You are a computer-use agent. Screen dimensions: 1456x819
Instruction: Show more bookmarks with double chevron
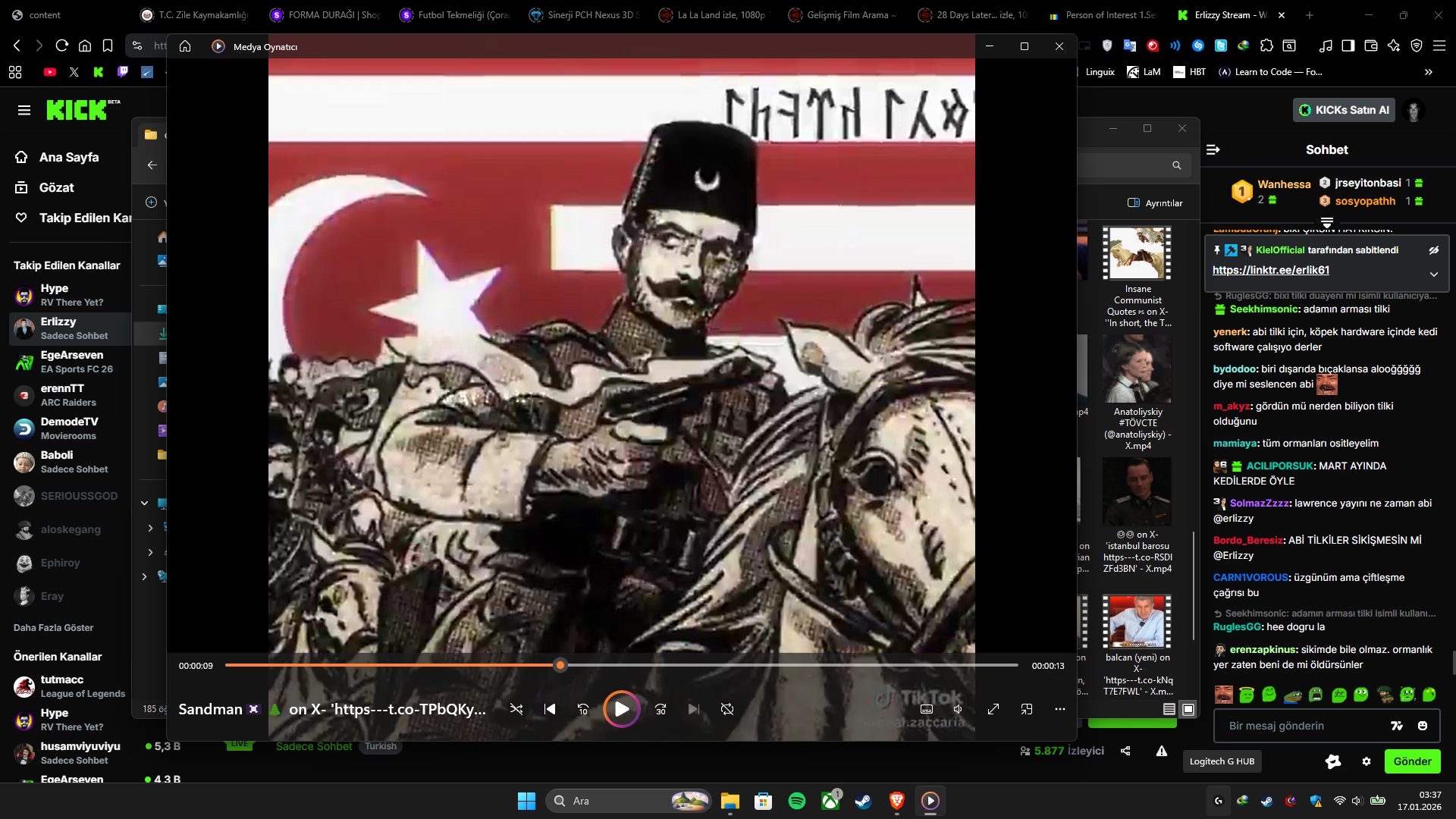(x=1429, y=72)
